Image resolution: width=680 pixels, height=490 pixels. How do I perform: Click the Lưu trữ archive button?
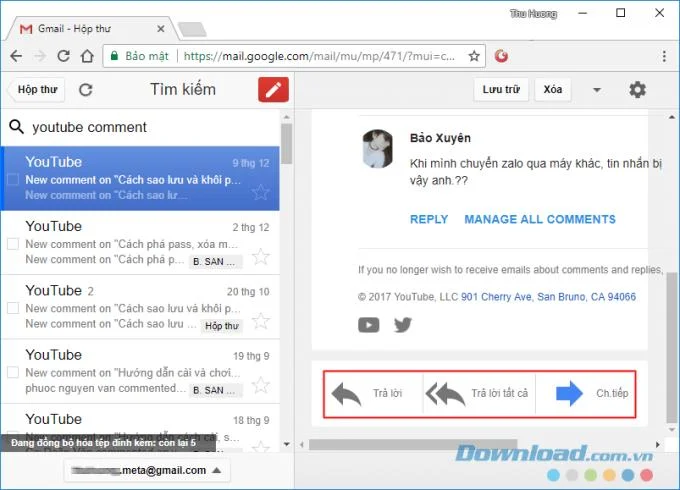point(501,90)
